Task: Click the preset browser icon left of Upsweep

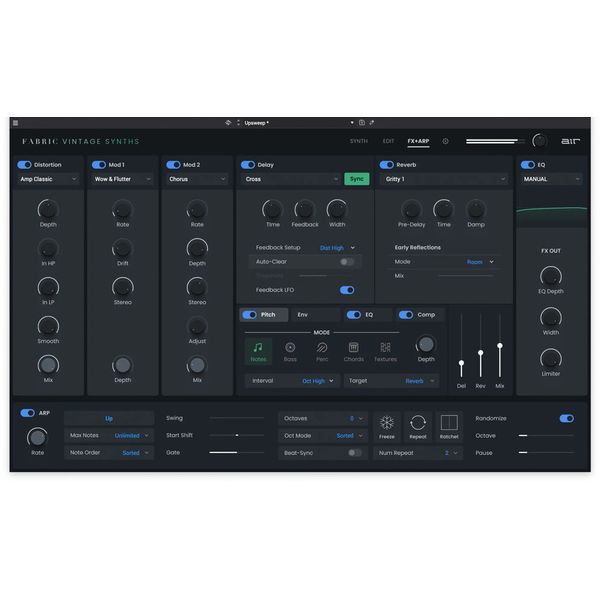Action: click(228, 123)
